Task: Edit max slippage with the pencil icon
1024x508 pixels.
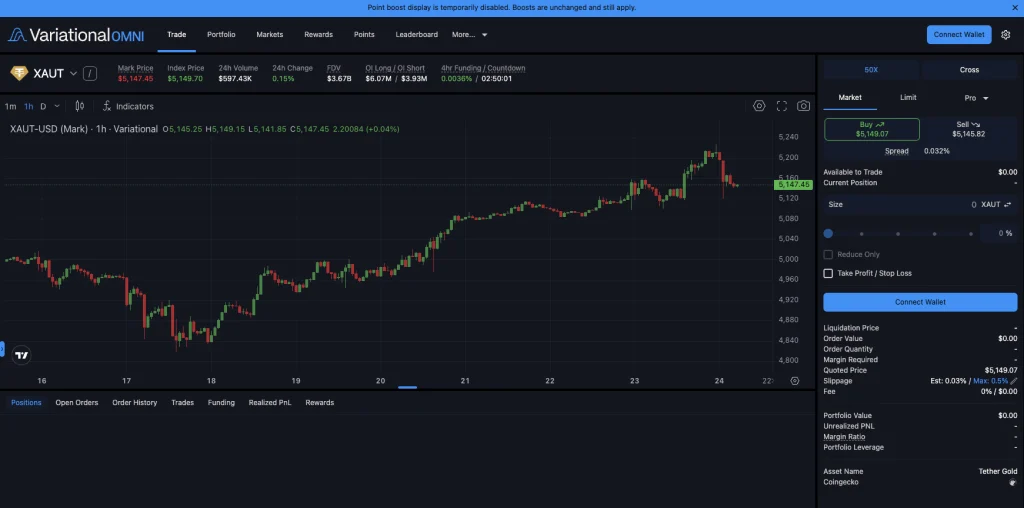Action: pyautogui.click(x=1014, y=381)
